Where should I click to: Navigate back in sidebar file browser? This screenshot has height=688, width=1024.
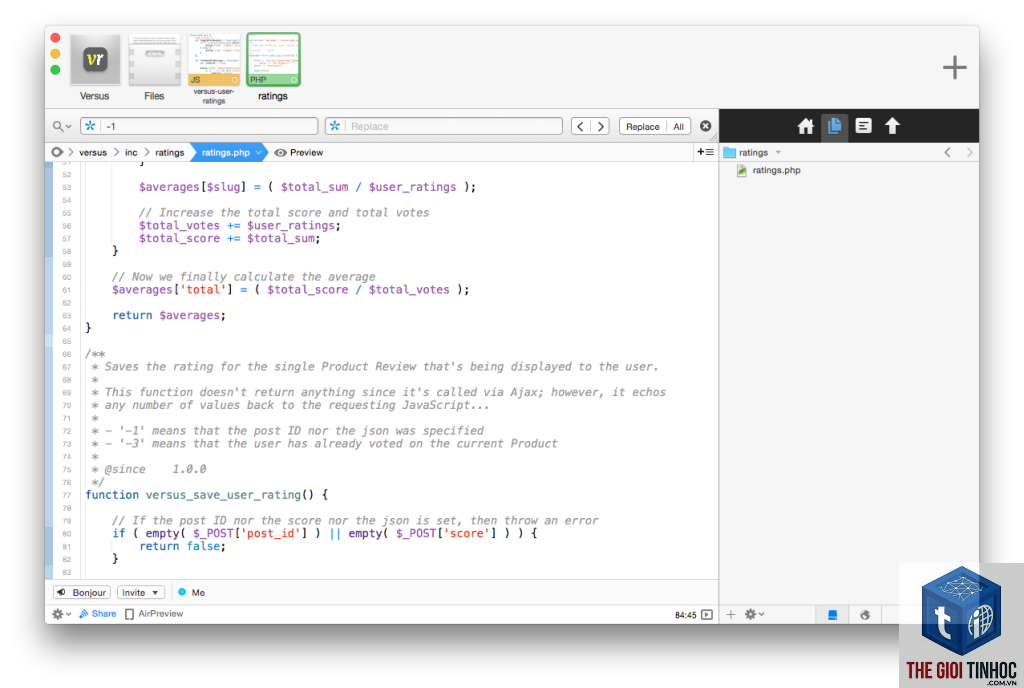pyautogui.click(x=947, y=152)
